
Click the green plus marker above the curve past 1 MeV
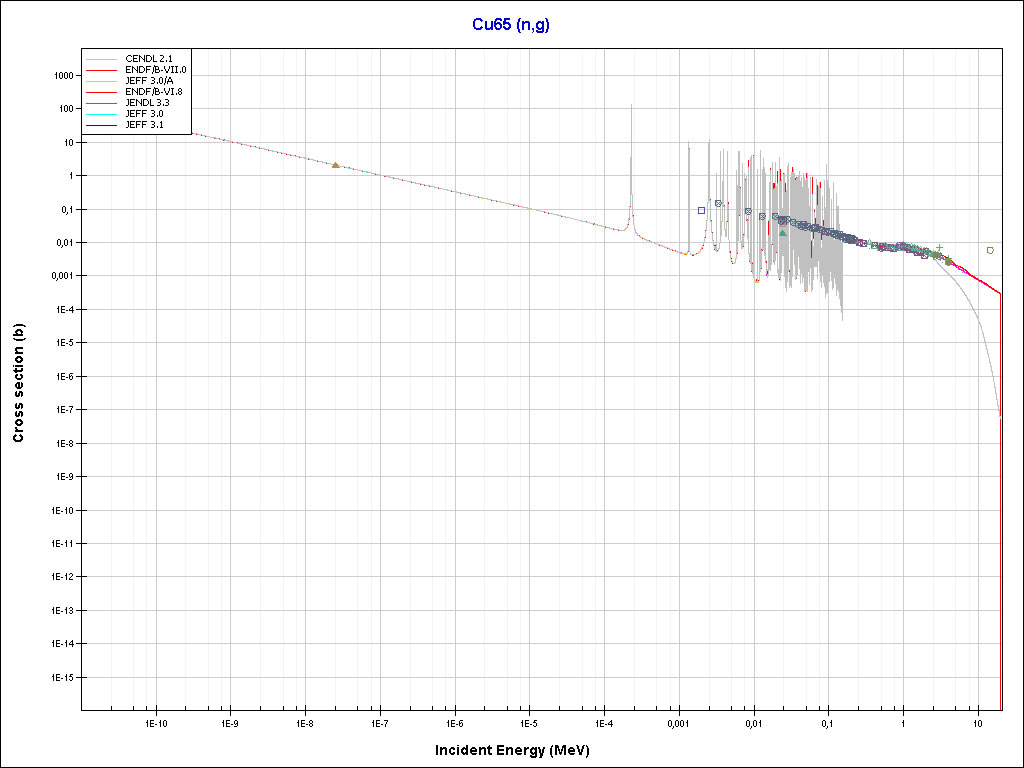pyautogui.click(x=939, y=247)
